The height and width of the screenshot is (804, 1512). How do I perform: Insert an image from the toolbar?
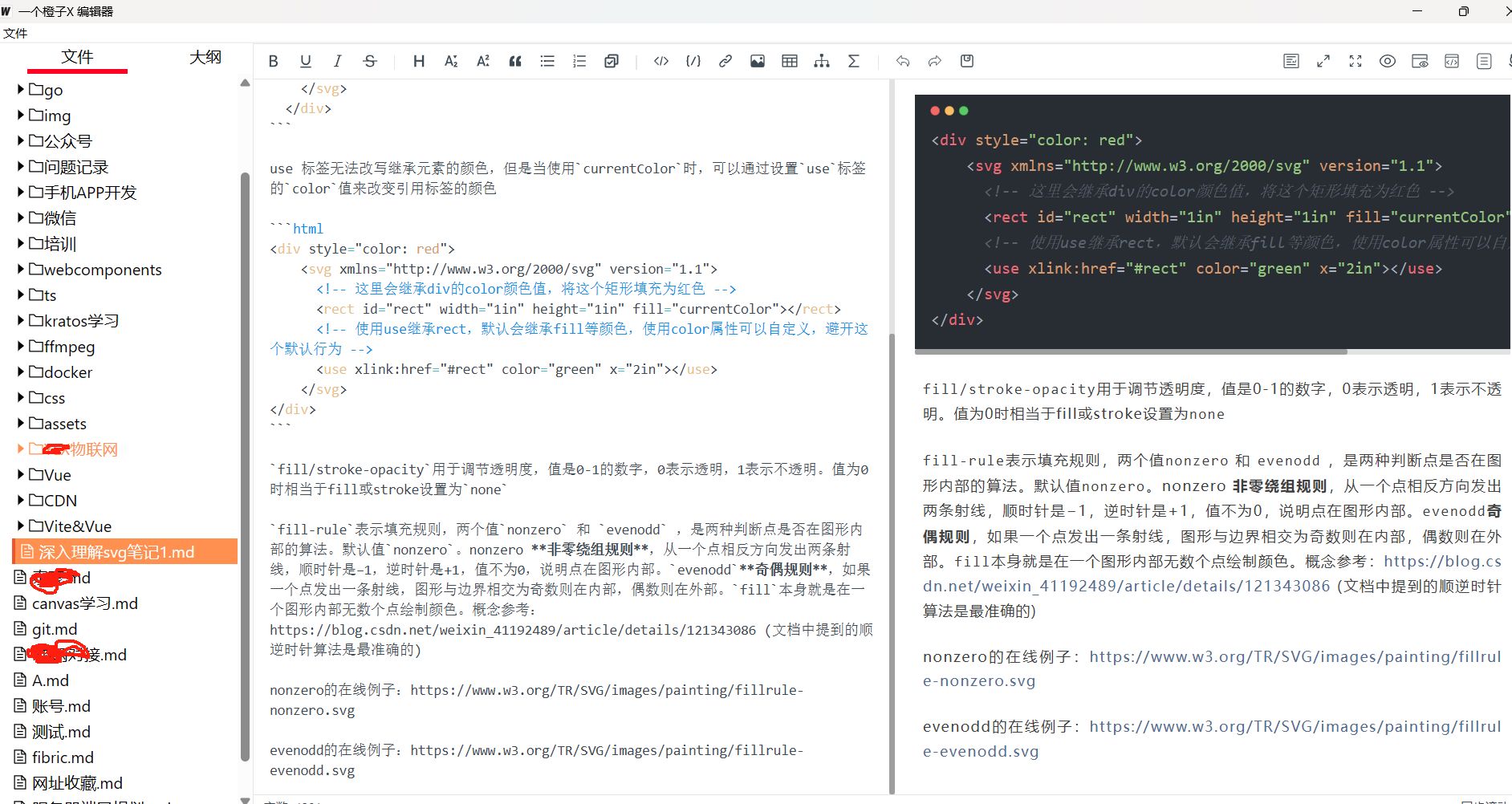click(x=758, y=61)
